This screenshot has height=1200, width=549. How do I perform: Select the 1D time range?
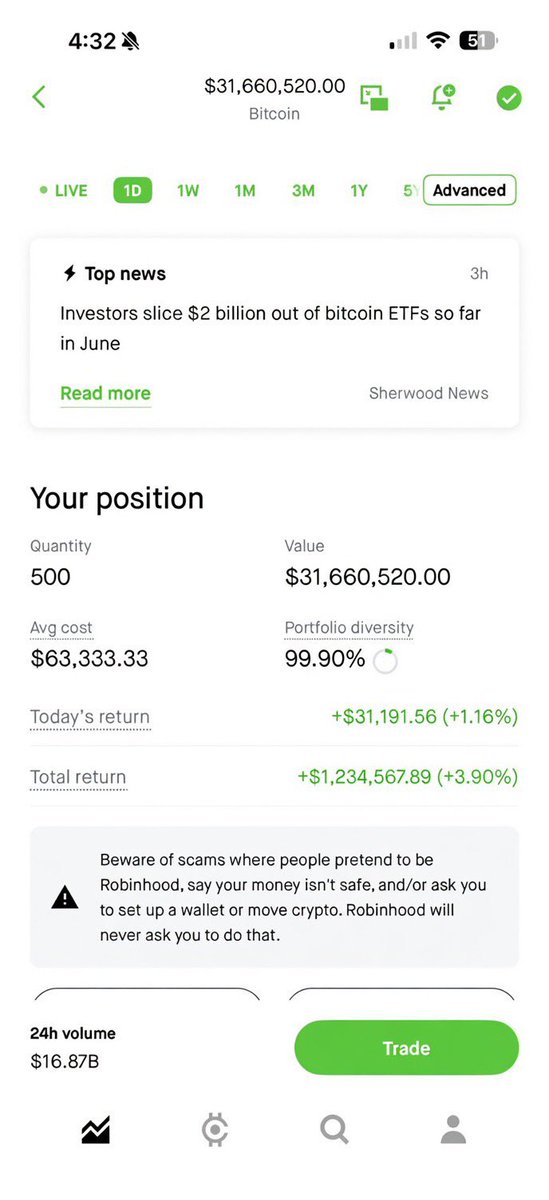click(x=132, y=190)
